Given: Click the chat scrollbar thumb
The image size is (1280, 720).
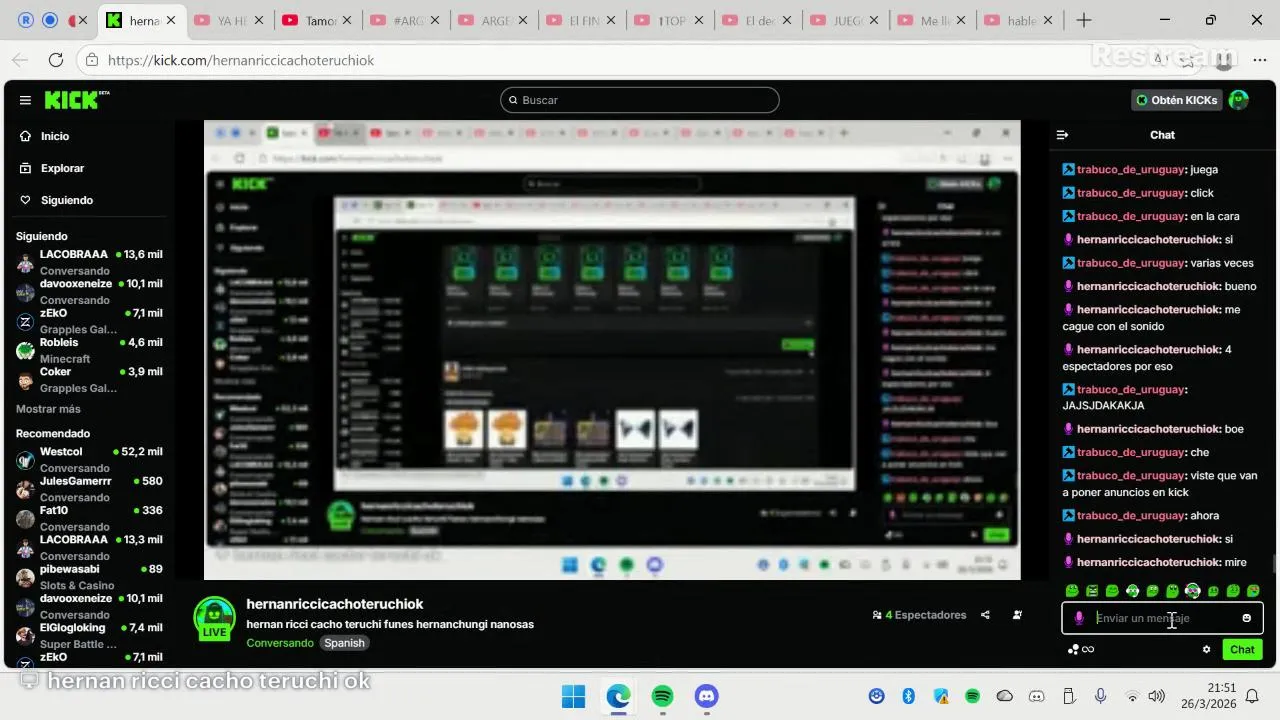Looking at the screenshot, I should coord(1274,563).
